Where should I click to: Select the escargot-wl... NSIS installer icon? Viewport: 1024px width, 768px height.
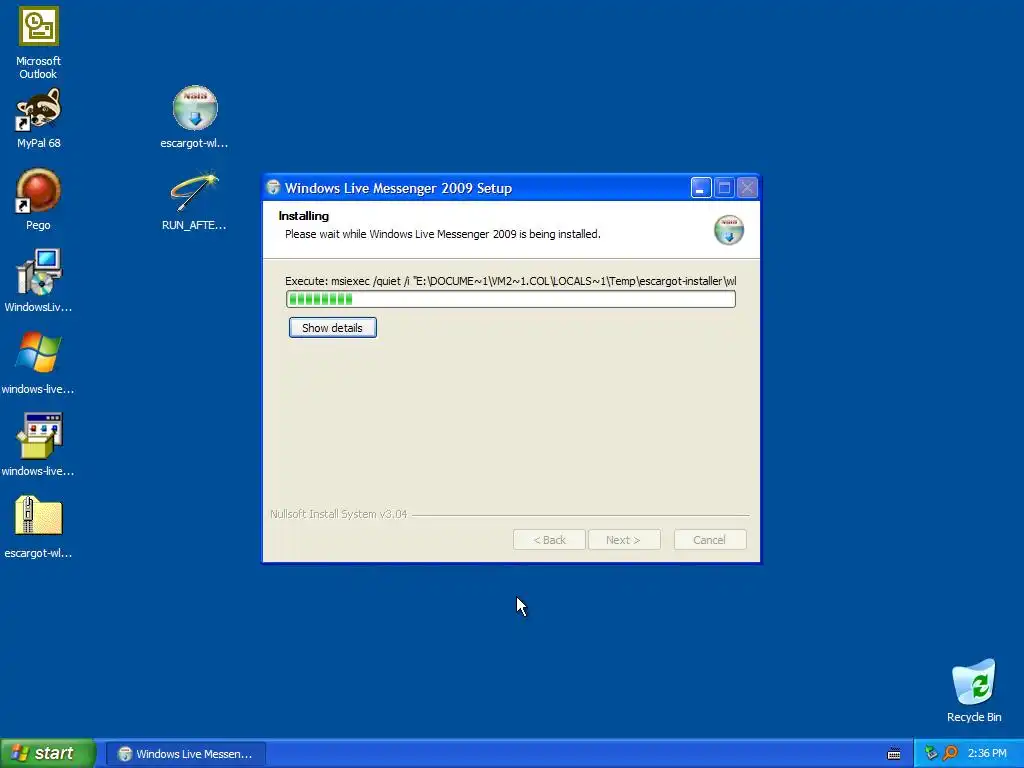click(195, 118)
